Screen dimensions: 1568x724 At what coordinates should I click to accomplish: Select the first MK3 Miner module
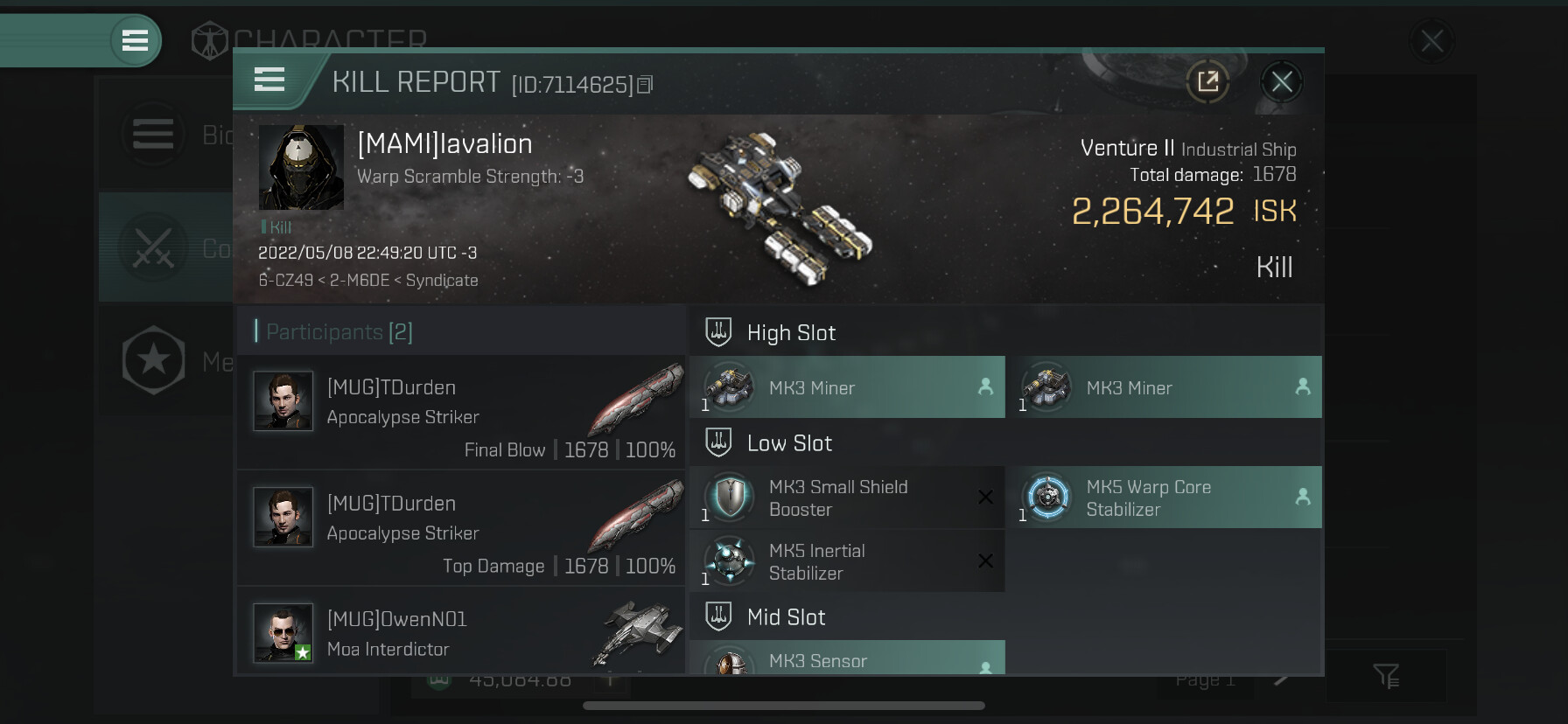point(847,386)
